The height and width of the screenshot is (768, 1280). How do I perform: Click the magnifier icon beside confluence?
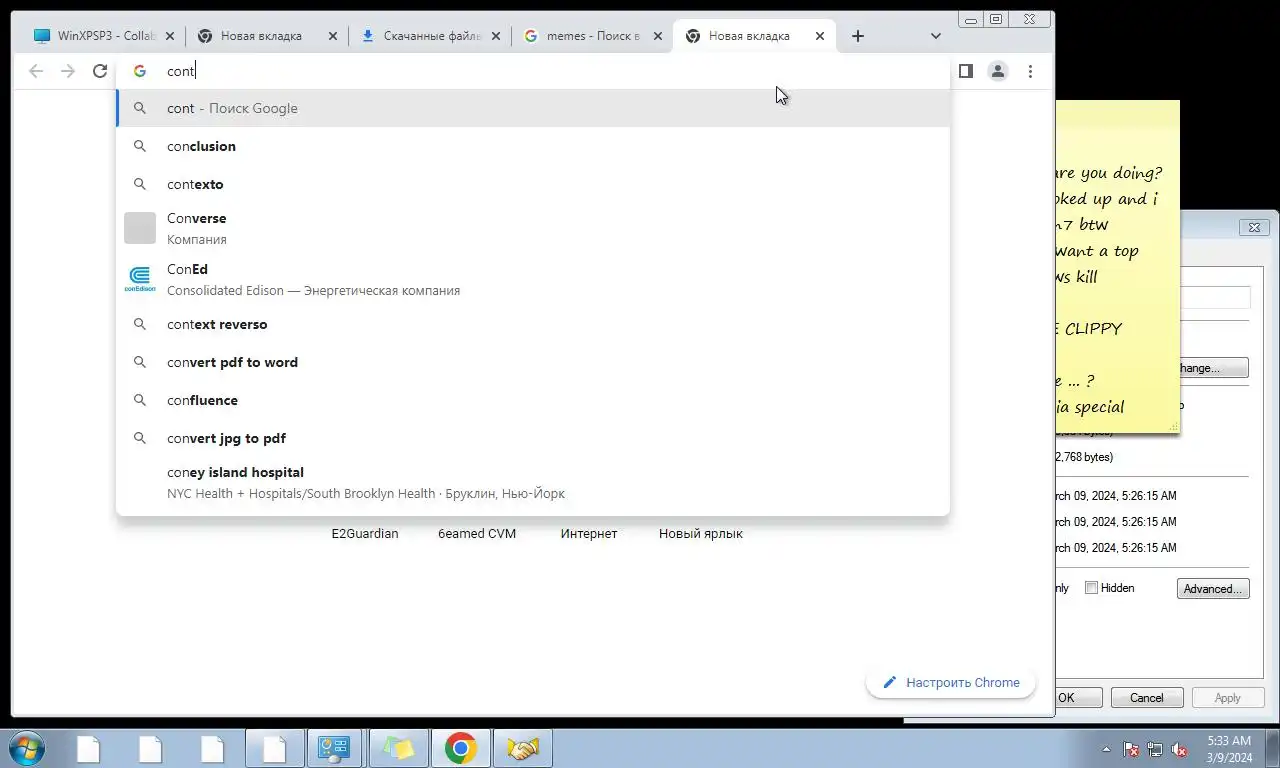[x=140, y=400]
